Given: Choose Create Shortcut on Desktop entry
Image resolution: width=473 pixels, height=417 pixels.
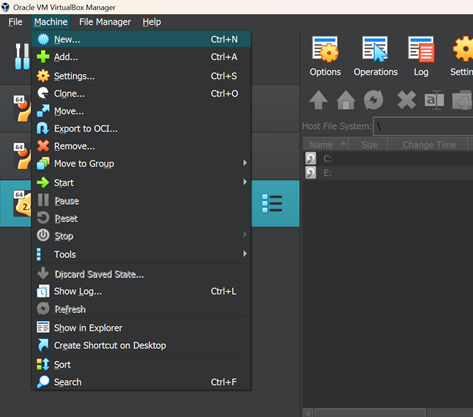Looking at the screenshot, I should 141,345.
